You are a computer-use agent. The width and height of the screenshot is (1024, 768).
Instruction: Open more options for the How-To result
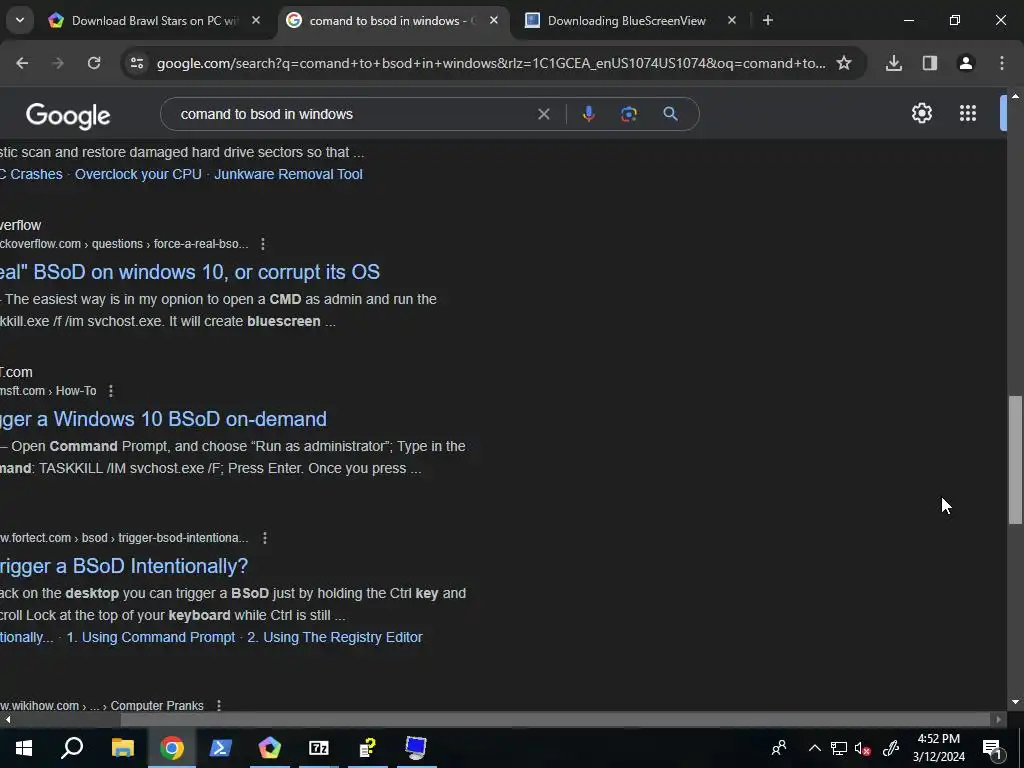coord(110,391)
